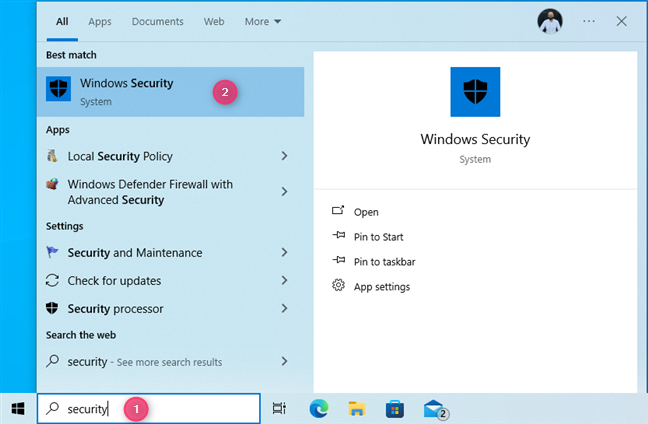
Task: Open the More filter dropdown
Action: coord(263,21)
